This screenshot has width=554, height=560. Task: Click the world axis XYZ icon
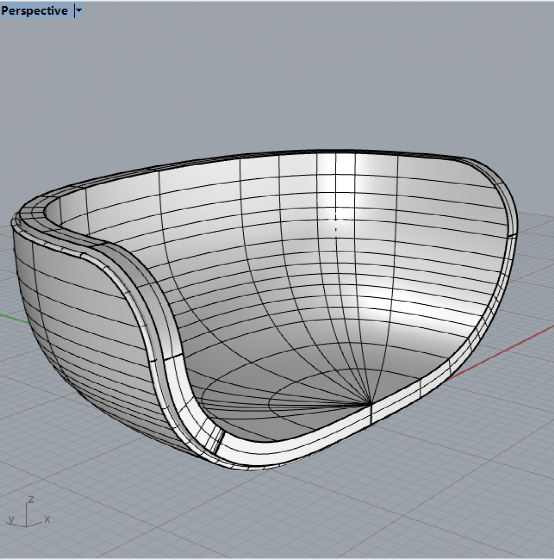tap(29, 512)
